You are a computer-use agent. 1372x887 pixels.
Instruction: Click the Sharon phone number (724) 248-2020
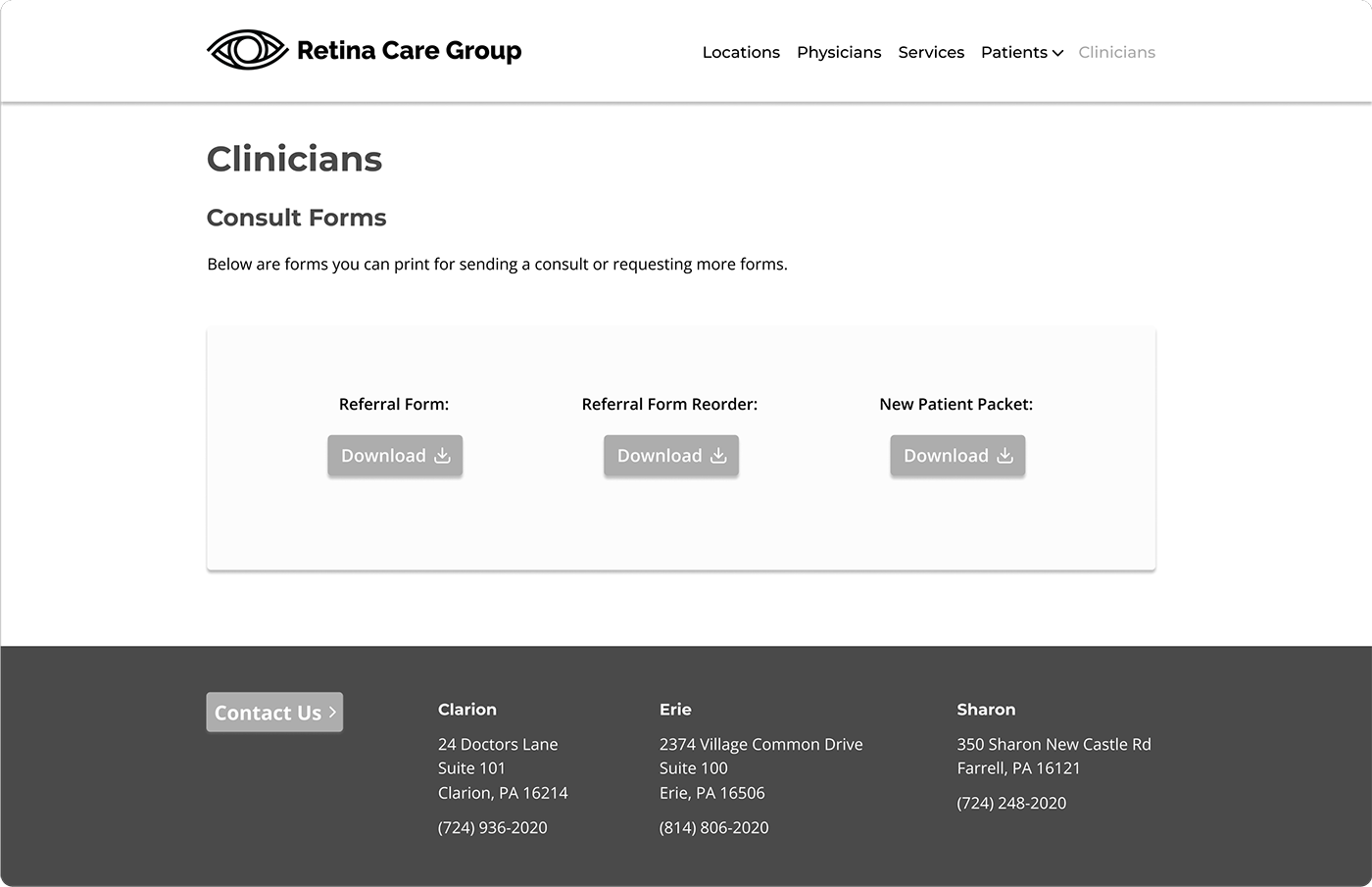(1011, 804)
